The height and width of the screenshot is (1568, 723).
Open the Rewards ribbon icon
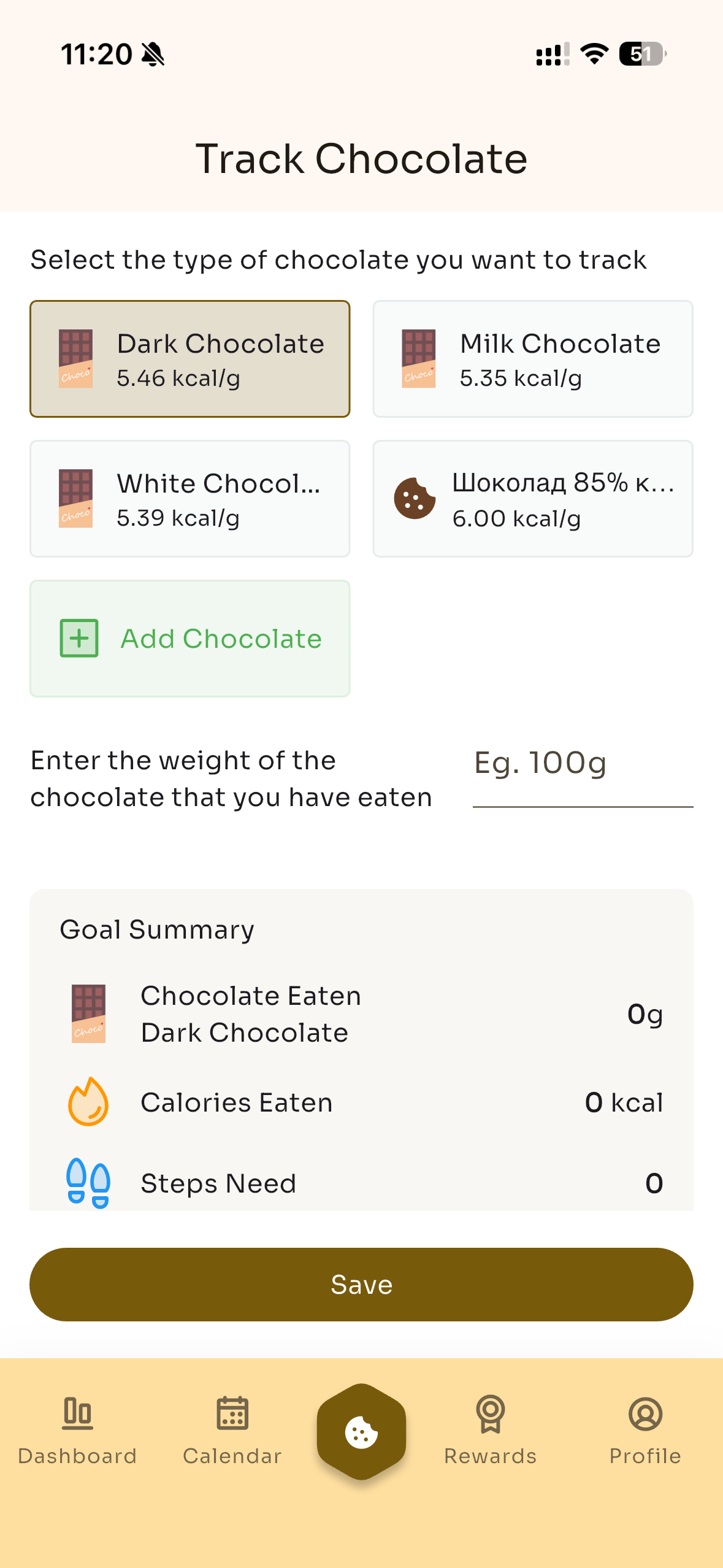pyautogui.click(x=490, y=1413)
